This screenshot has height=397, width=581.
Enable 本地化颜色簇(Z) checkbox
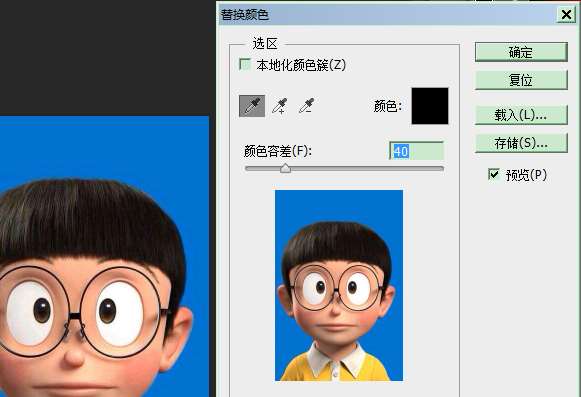(x=245, y=64)
